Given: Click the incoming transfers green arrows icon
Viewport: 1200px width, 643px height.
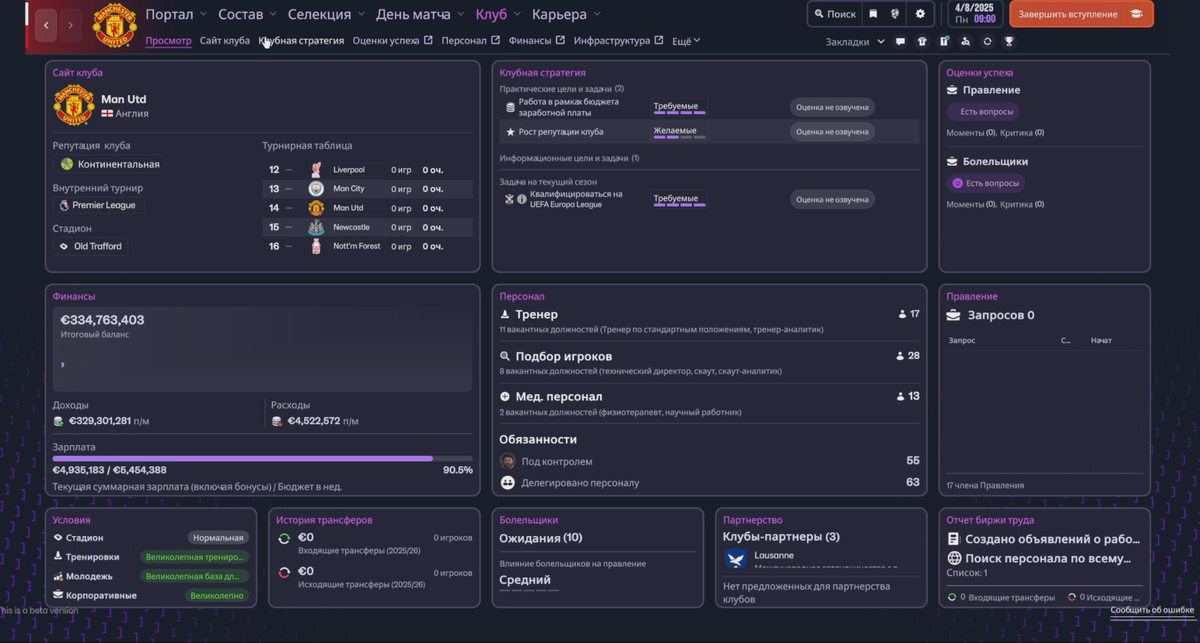Looking at the screenshot, I should click(x=284, y=538).
